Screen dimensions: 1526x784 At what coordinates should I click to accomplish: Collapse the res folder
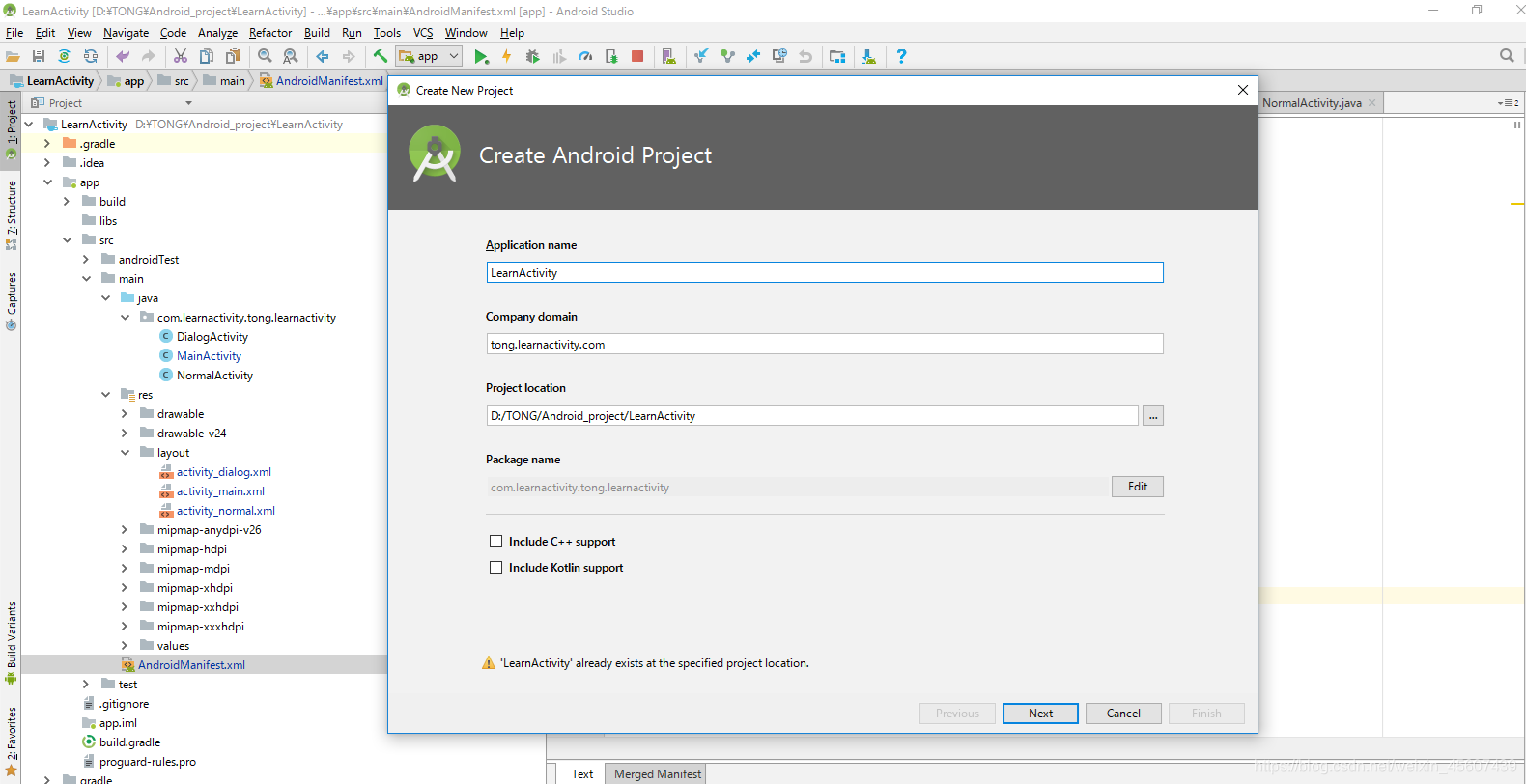[x=105, y=395]
